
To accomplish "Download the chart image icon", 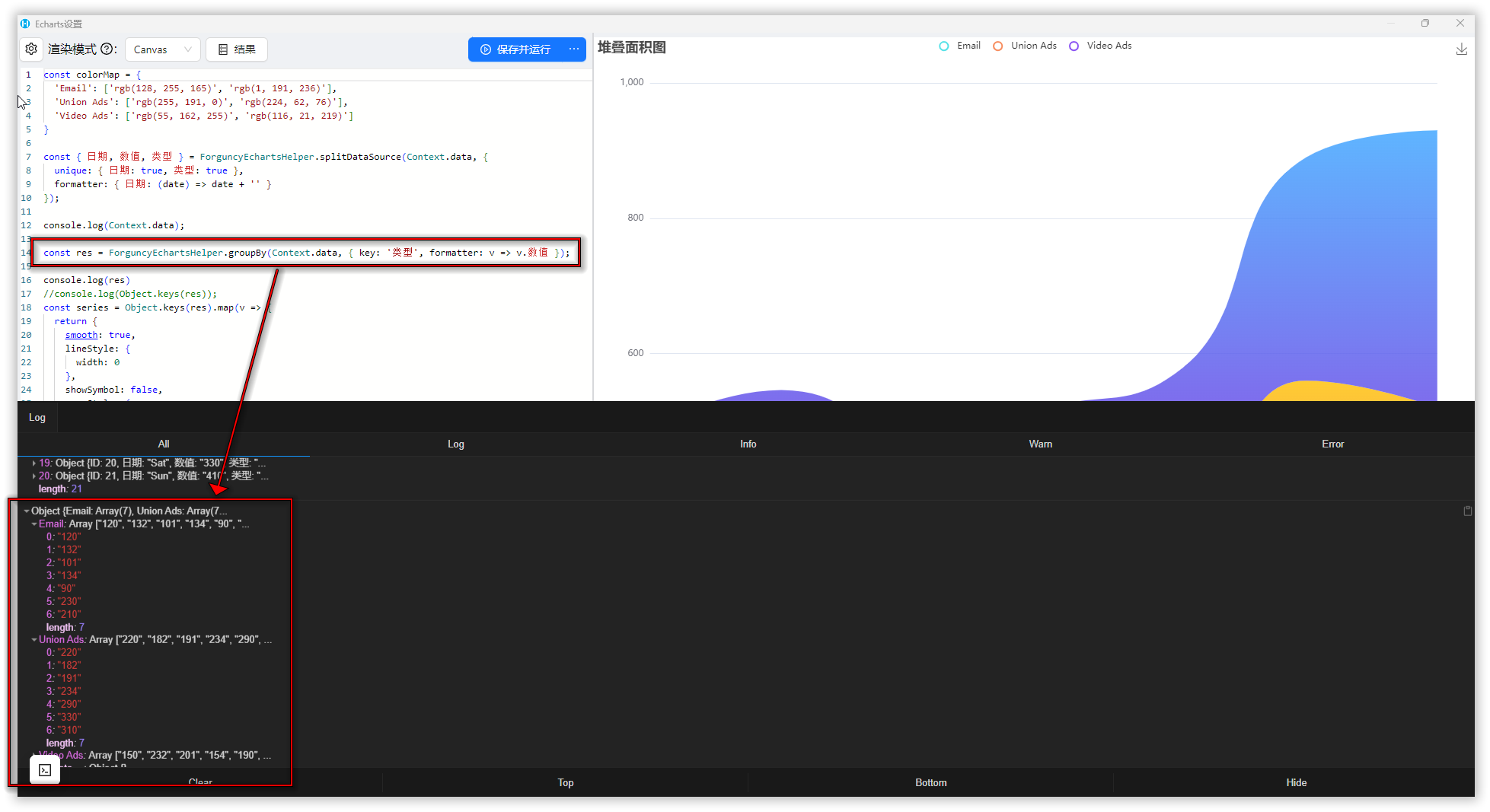I will click(x=1461, y=49).
